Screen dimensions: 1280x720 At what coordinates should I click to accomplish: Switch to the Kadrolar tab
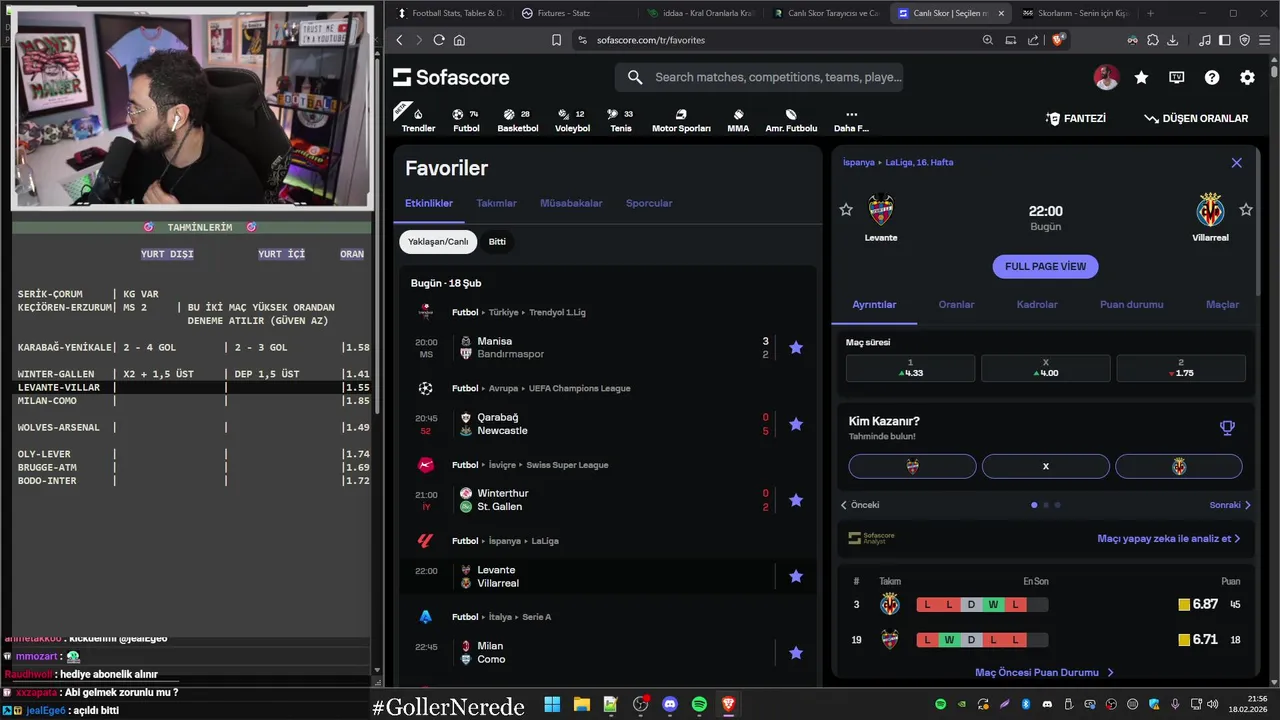point(1037,305)
